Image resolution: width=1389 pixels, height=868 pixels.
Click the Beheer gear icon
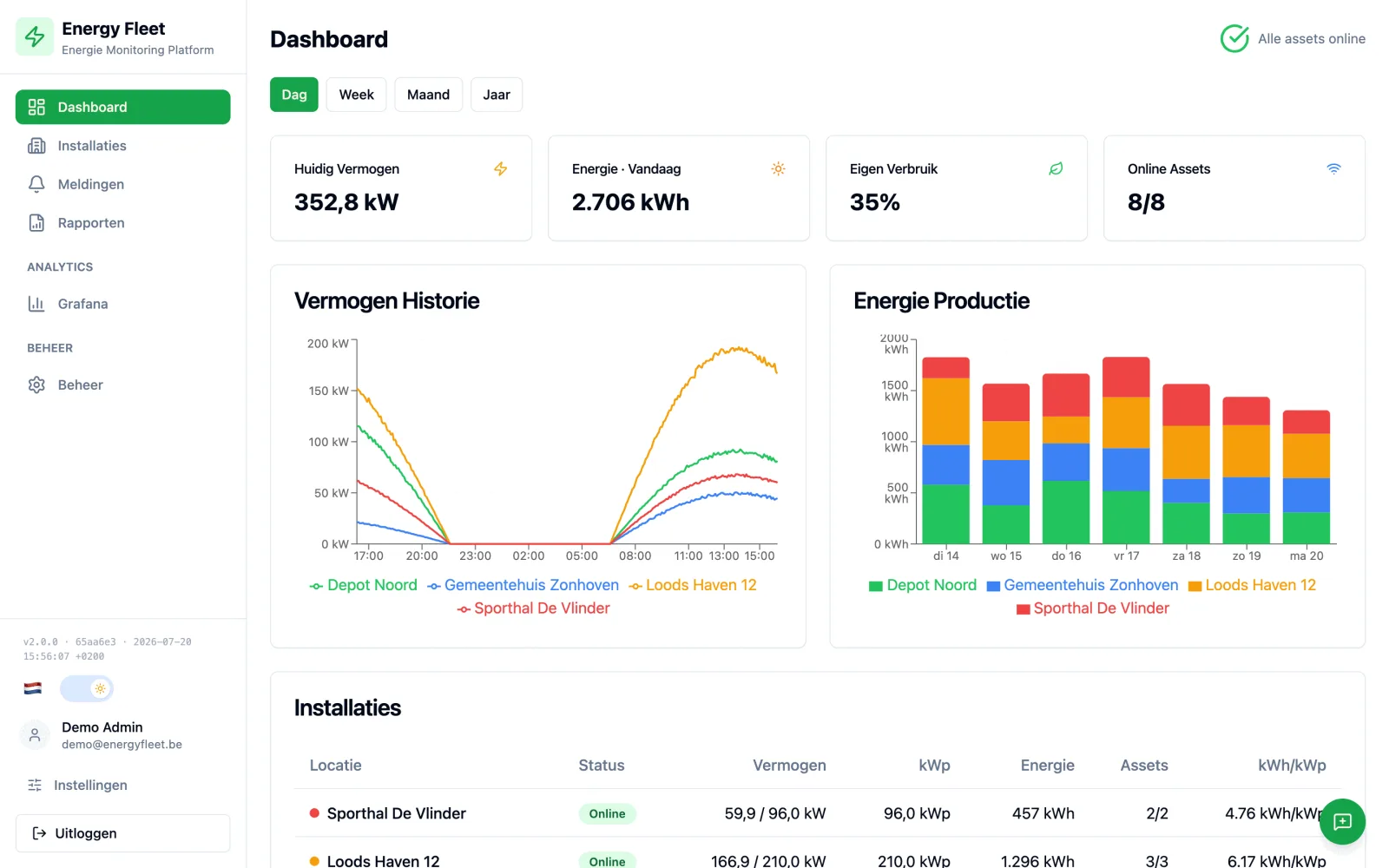(36, 385)
